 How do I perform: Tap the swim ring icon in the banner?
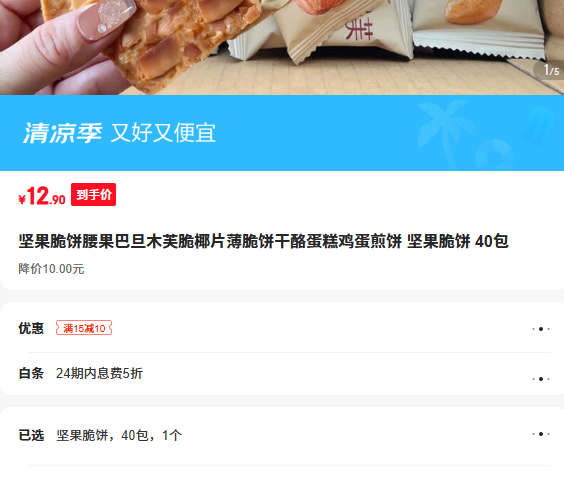(495, 155)
